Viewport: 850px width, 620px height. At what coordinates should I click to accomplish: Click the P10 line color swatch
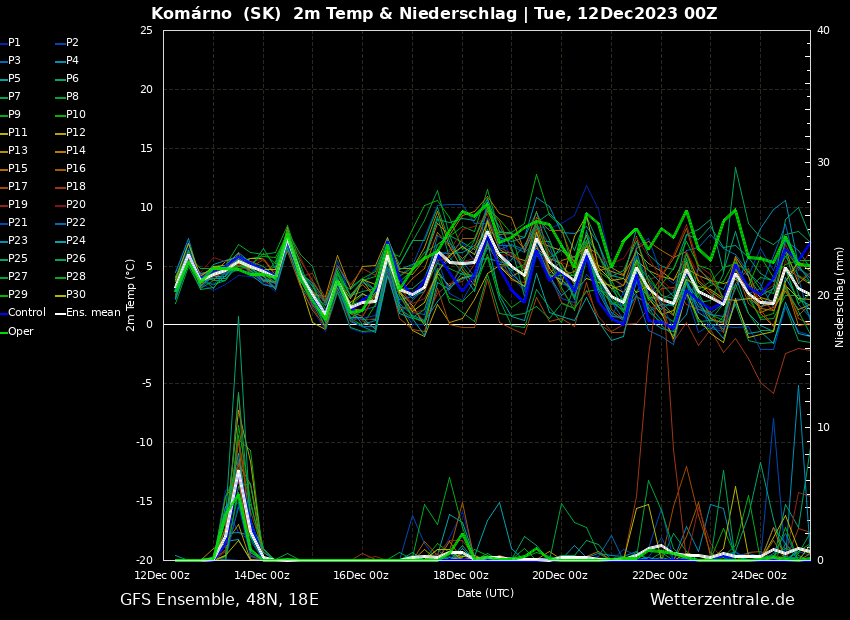(60, 115)
